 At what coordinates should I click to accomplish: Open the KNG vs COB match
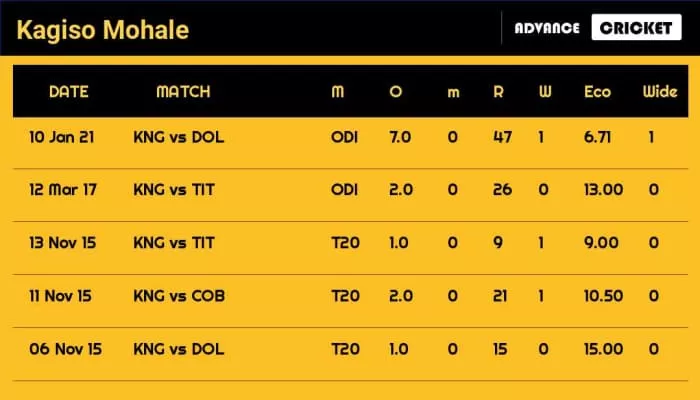178,296
